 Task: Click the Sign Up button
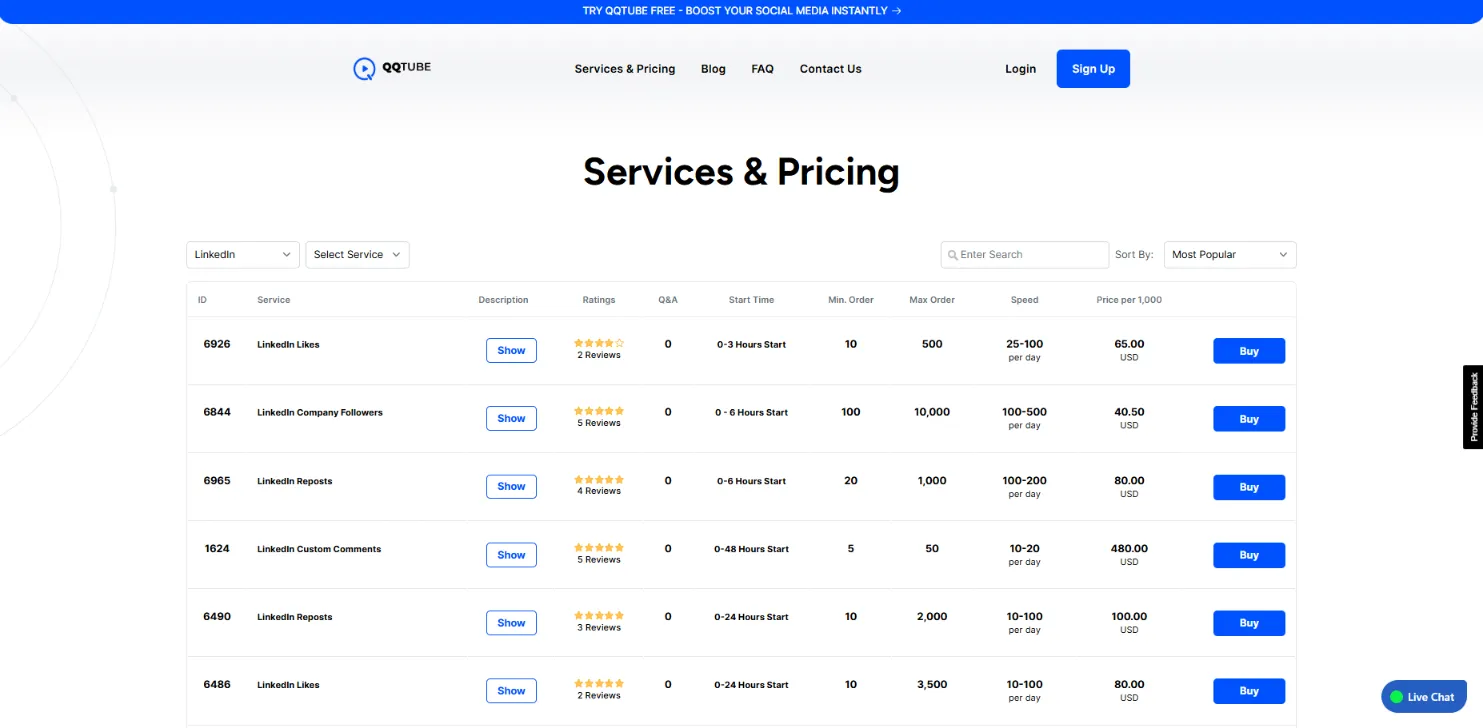(x=1092, y=69)
